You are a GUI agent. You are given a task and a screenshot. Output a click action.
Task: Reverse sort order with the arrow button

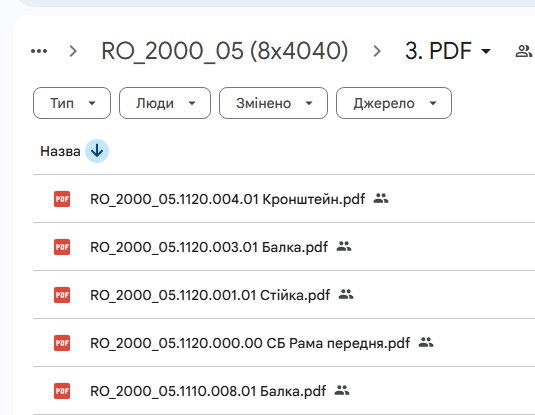tap(97, 151)
